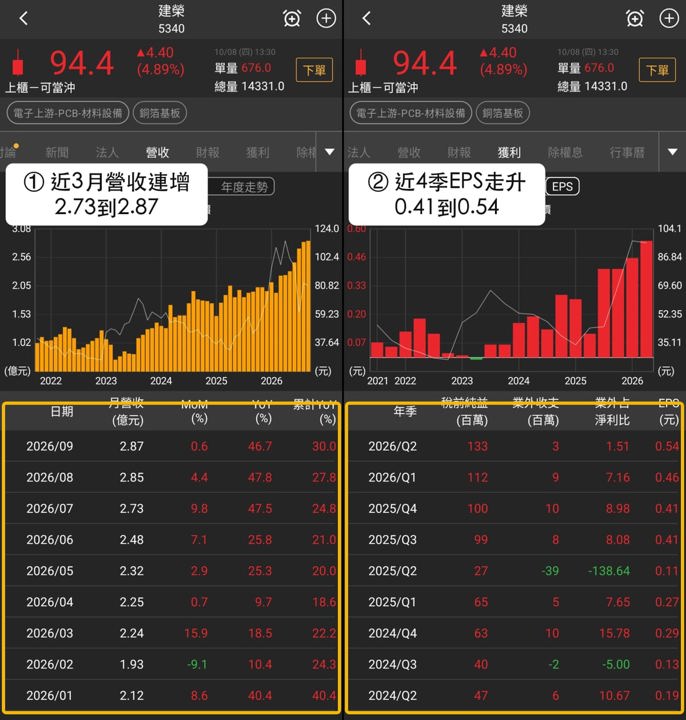Switch to 財報 tab in left panel
686x720 pixels.
pyautogui.click(x=208, y=152)
